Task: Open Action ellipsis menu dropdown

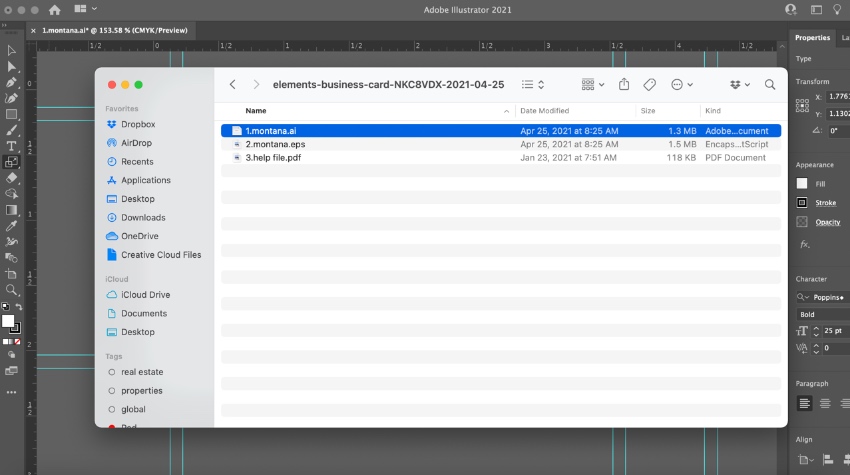Action: point(682,84)
